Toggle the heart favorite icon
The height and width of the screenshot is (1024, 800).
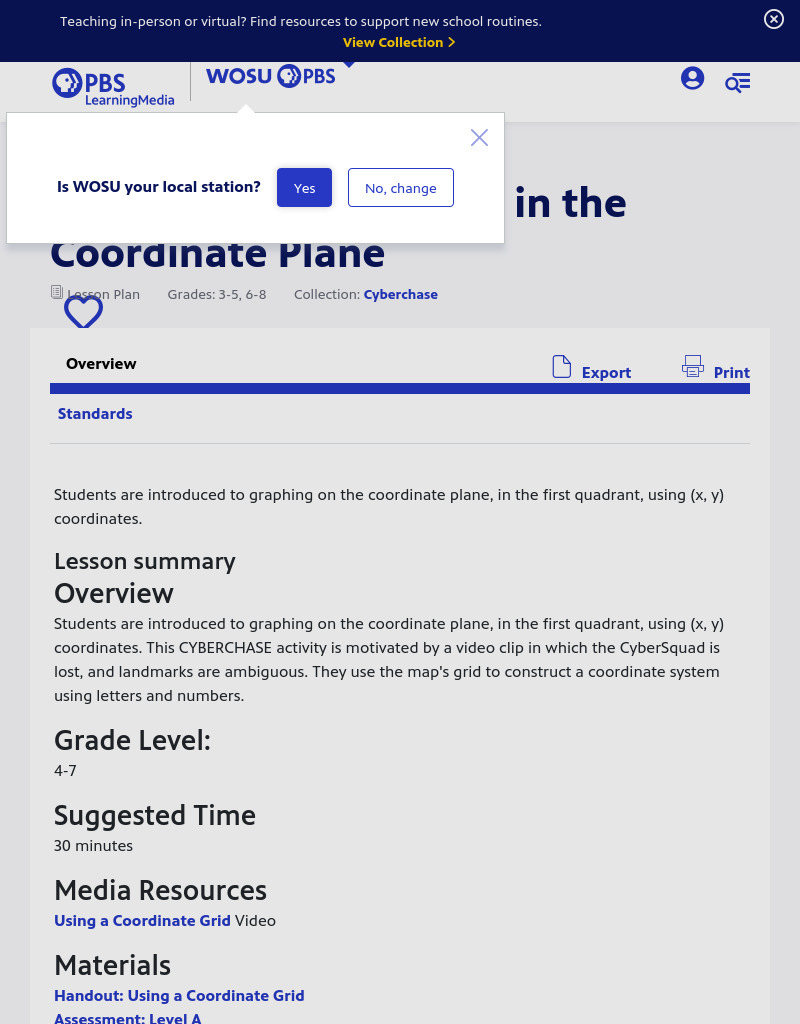tap(83, 312)
